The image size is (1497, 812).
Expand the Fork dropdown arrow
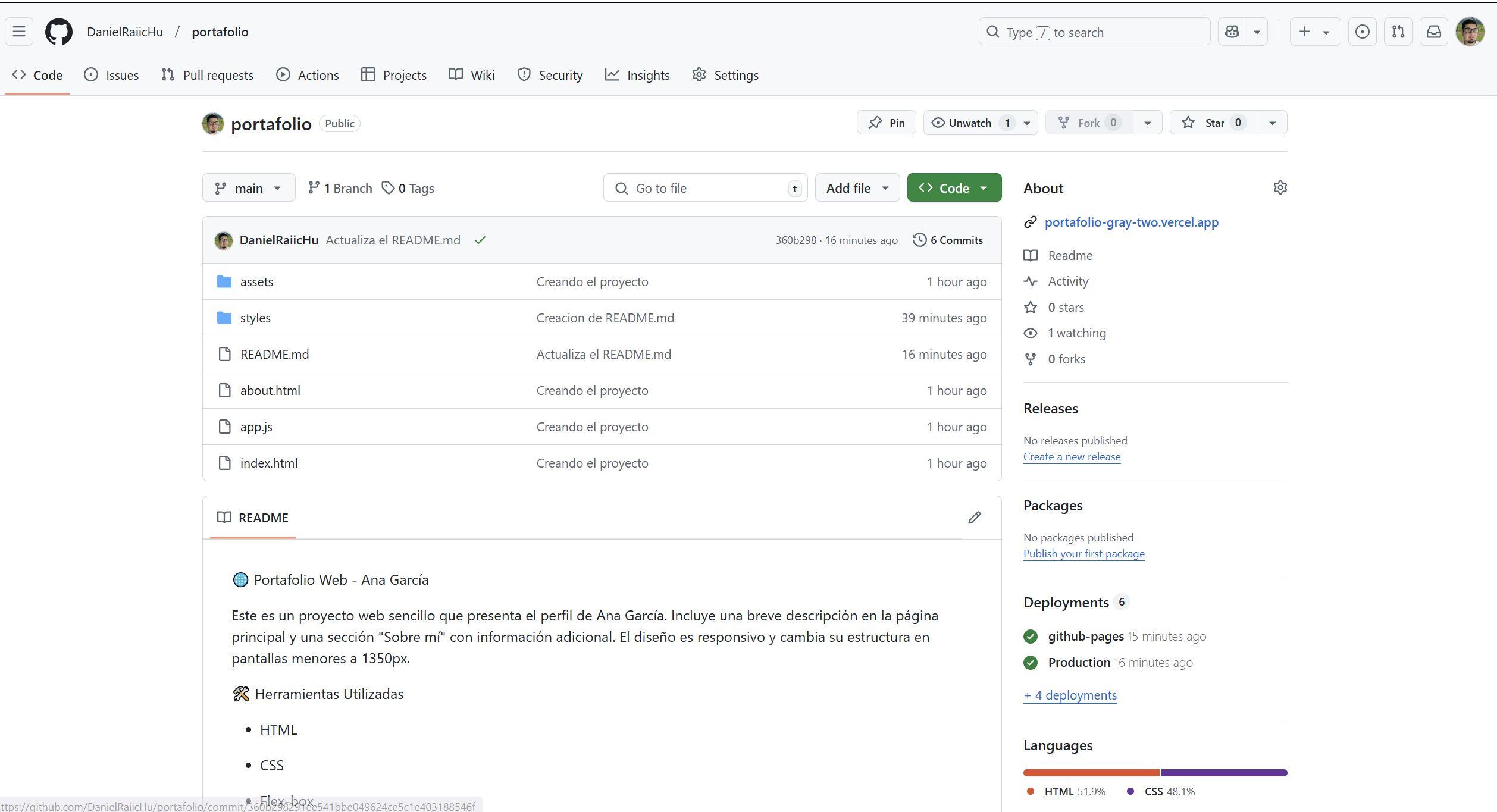(1148, 123)
